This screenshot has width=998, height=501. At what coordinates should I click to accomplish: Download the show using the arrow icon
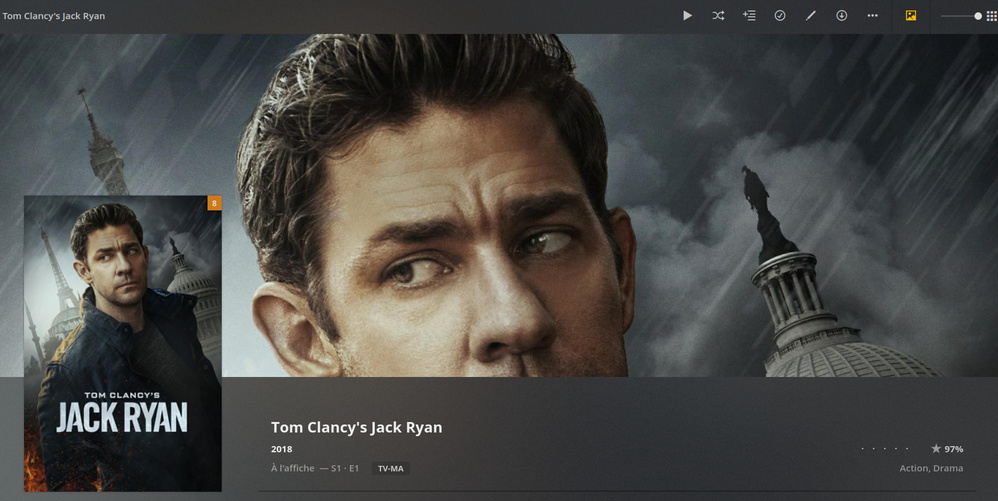841,16
